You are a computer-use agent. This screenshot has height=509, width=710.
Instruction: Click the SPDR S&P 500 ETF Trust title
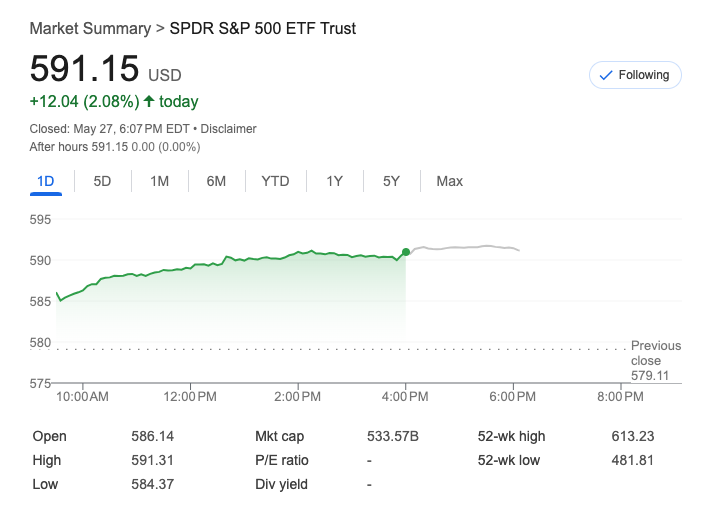coord(262,28)
